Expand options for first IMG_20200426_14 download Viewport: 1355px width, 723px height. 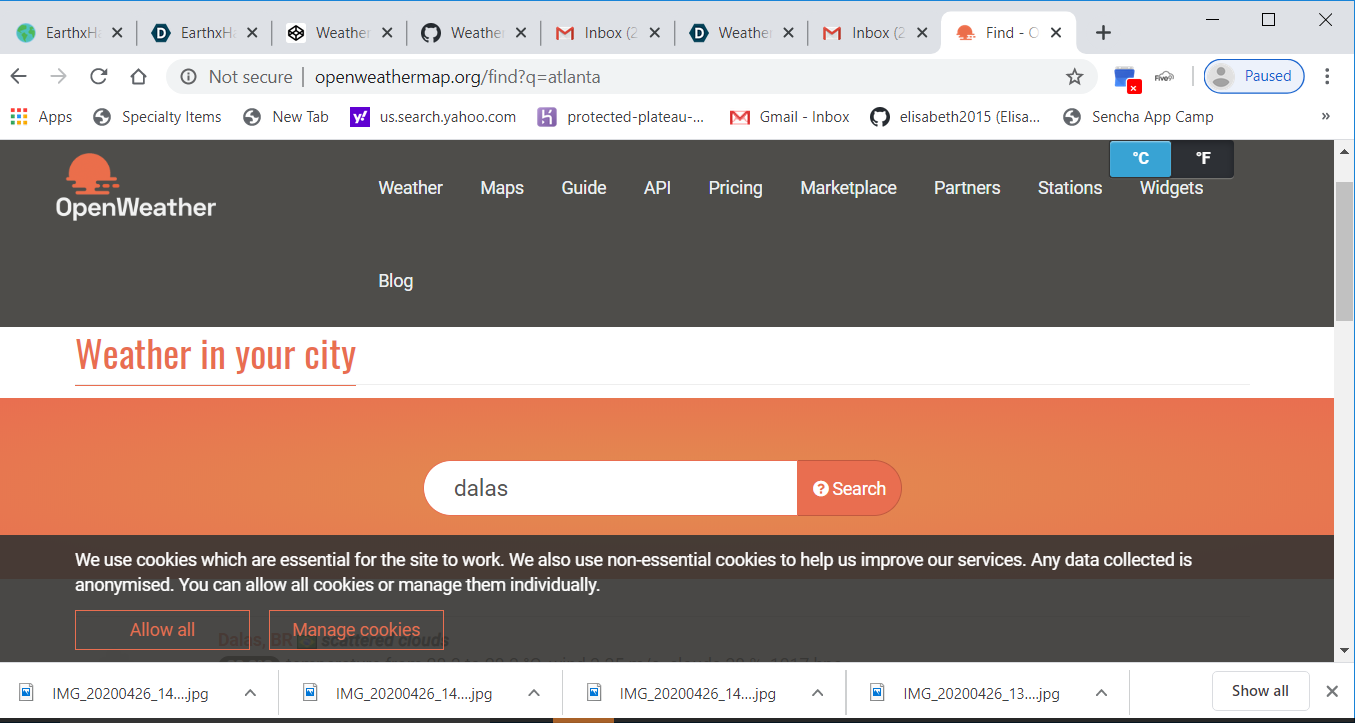coord(250,692)
